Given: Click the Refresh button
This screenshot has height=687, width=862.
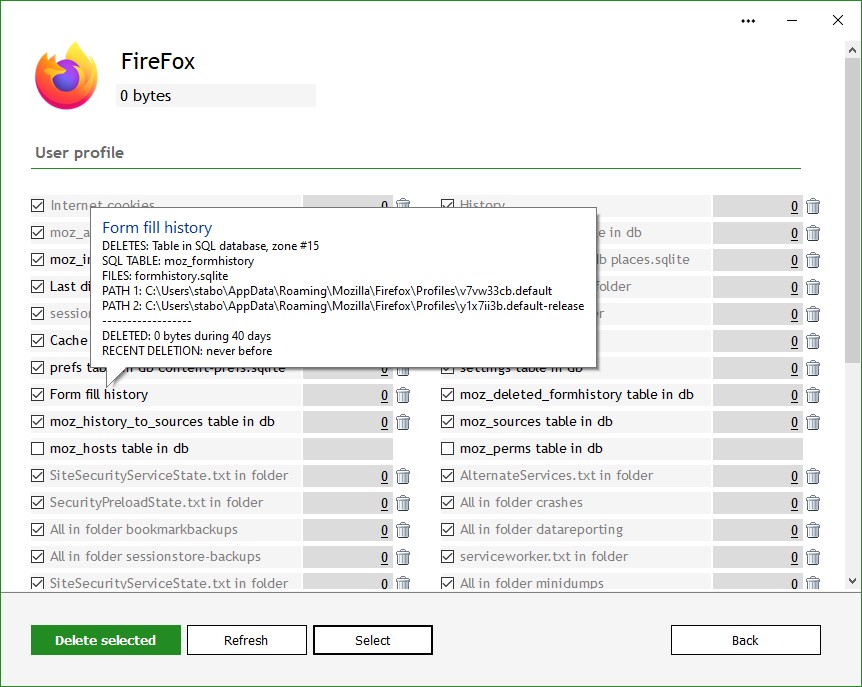Looking at the screenshot, I should coord(246,640).
